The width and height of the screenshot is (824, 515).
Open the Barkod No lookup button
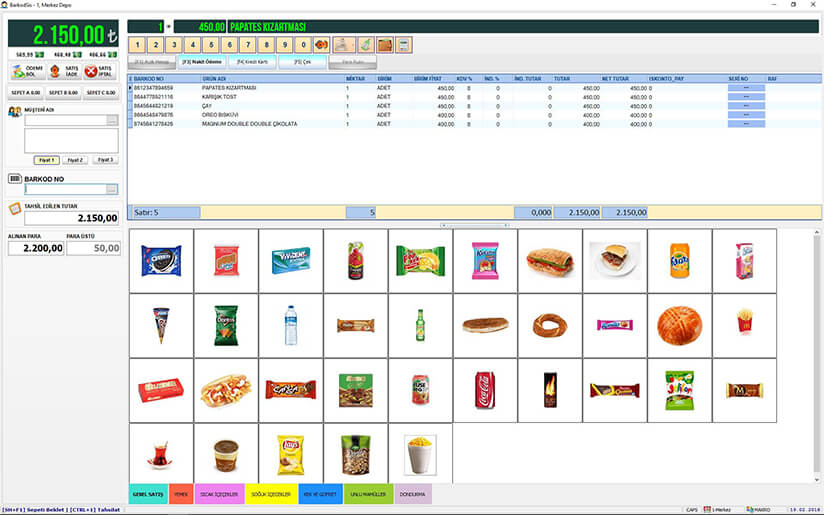pos(113,189)
